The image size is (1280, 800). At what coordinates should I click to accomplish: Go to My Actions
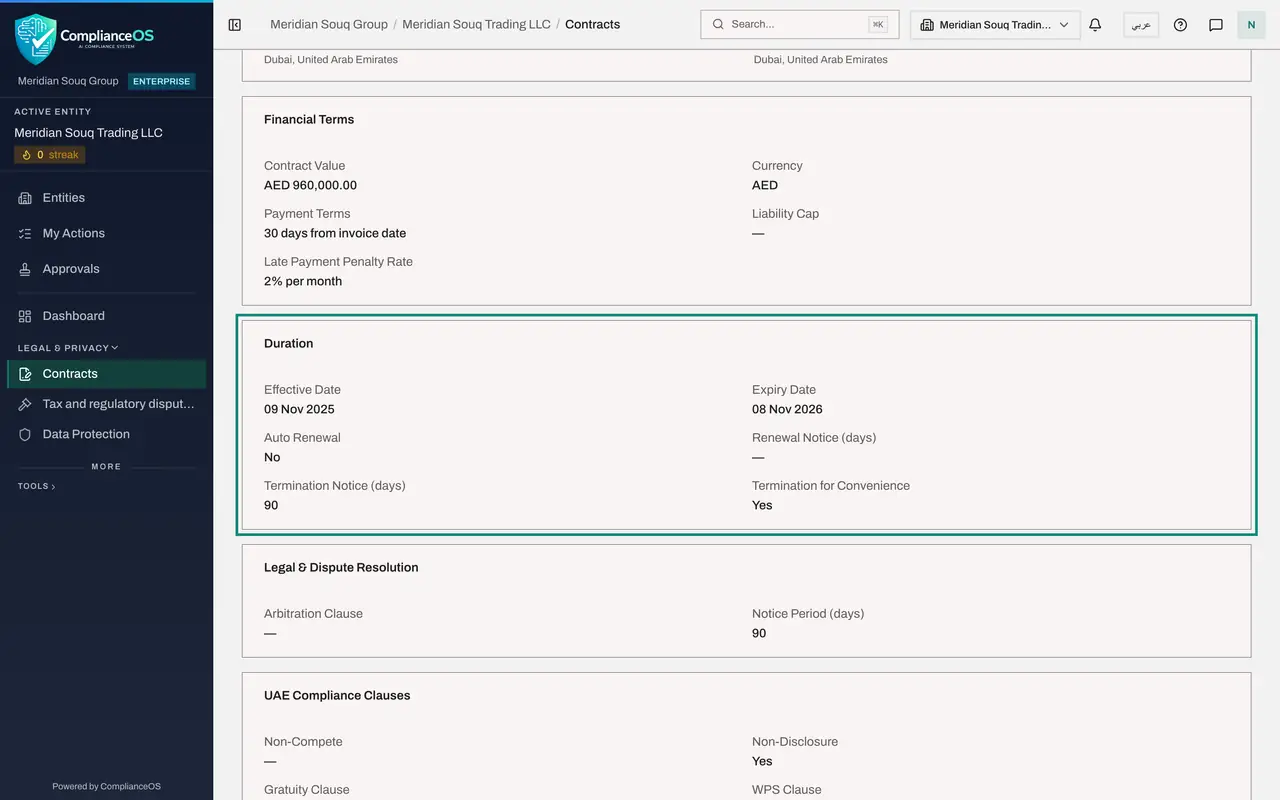pyautogui.click(x=106, y=234)
